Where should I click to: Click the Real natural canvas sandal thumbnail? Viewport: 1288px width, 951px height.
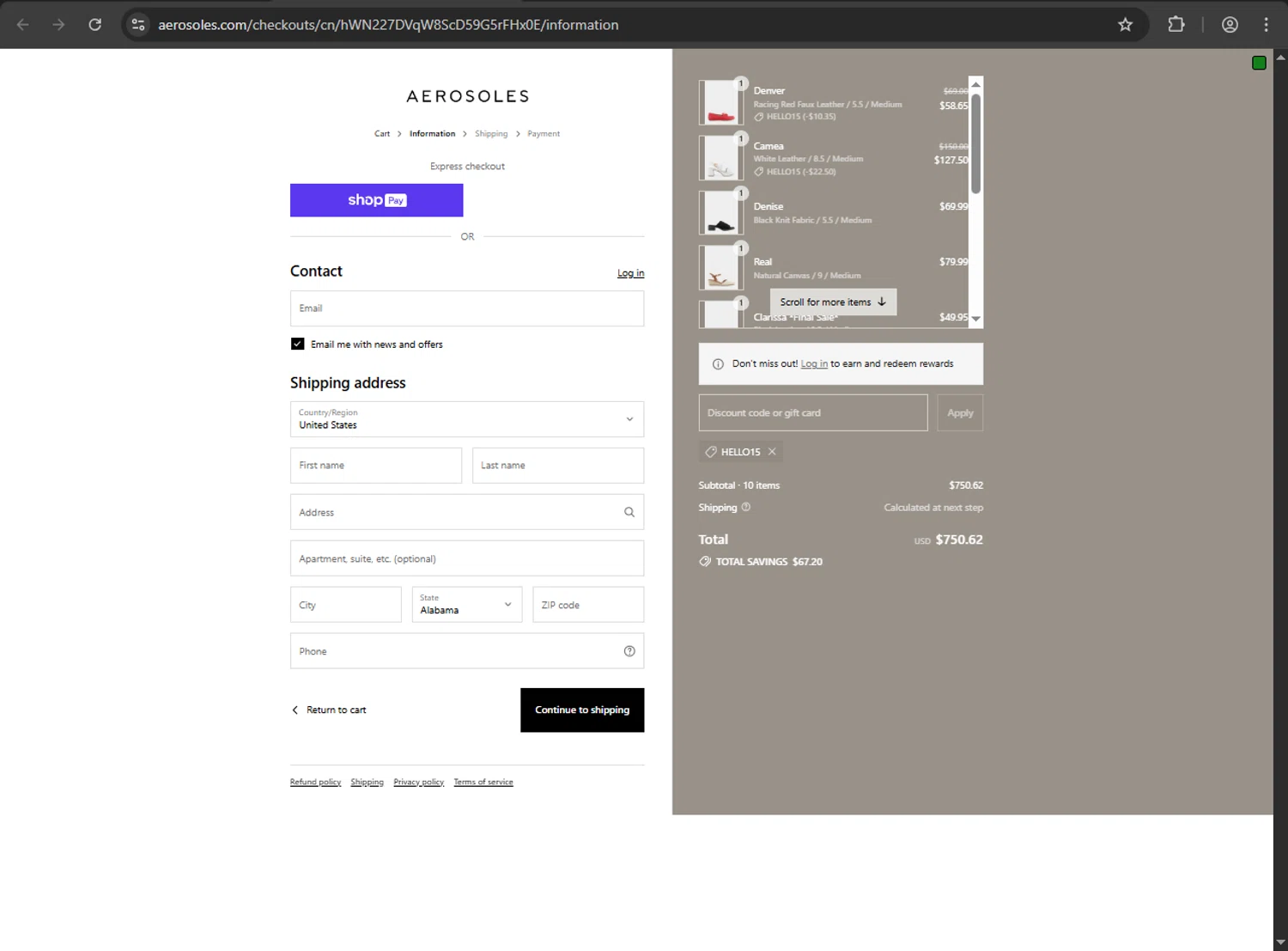point(720,268)
